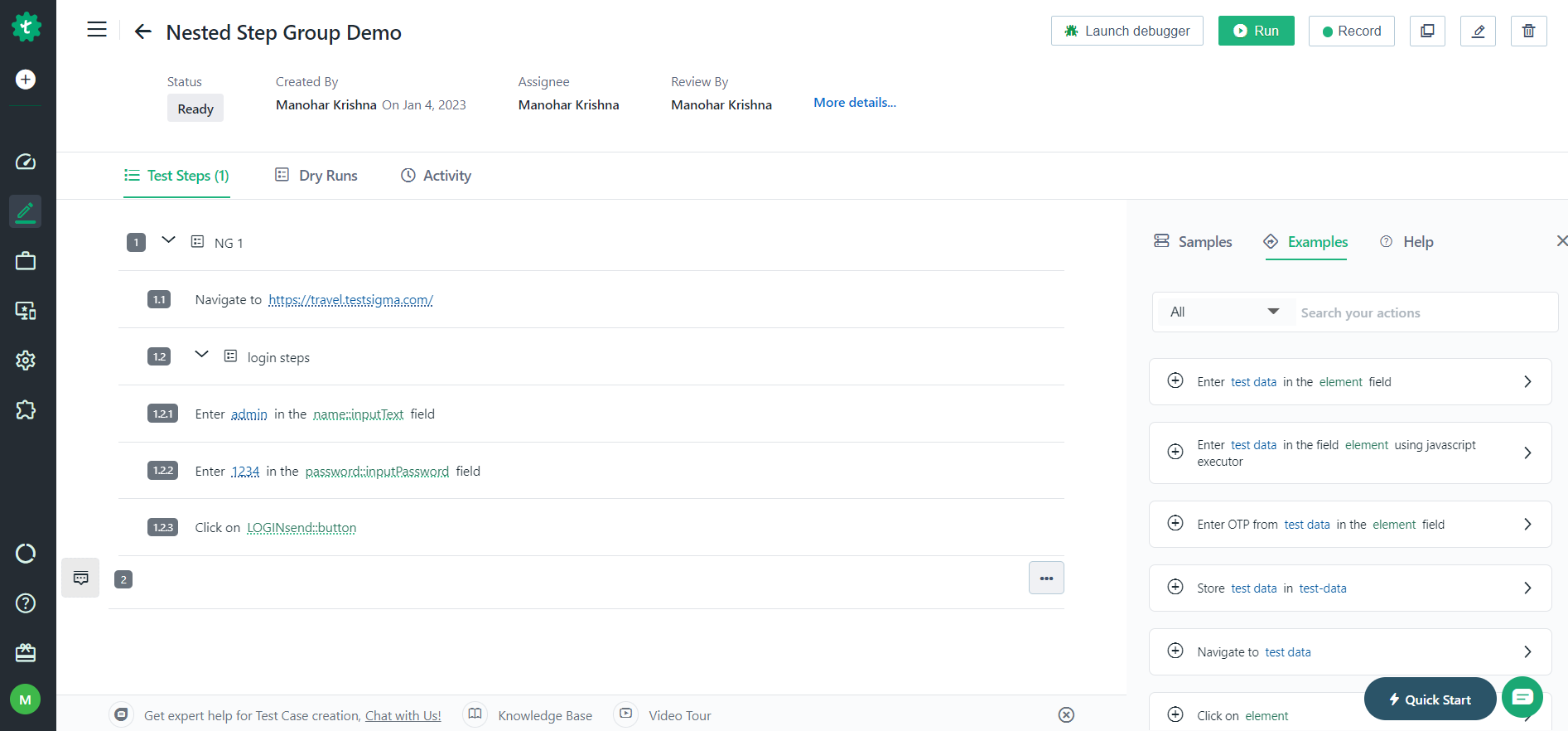Open the dashboard gauge icon

tap(26, 162)
